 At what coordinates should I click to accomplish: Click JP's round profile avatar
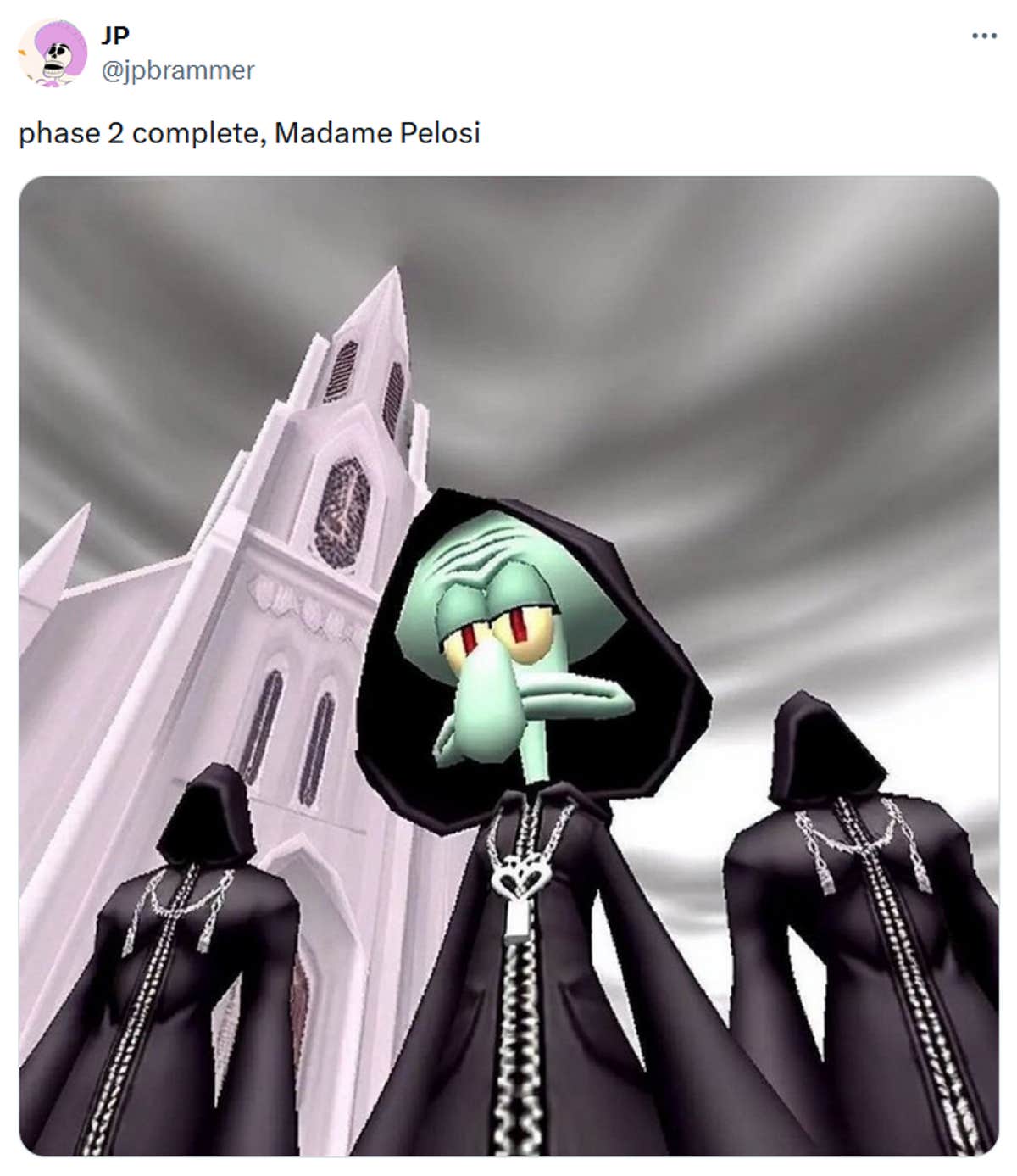(53, 53)
